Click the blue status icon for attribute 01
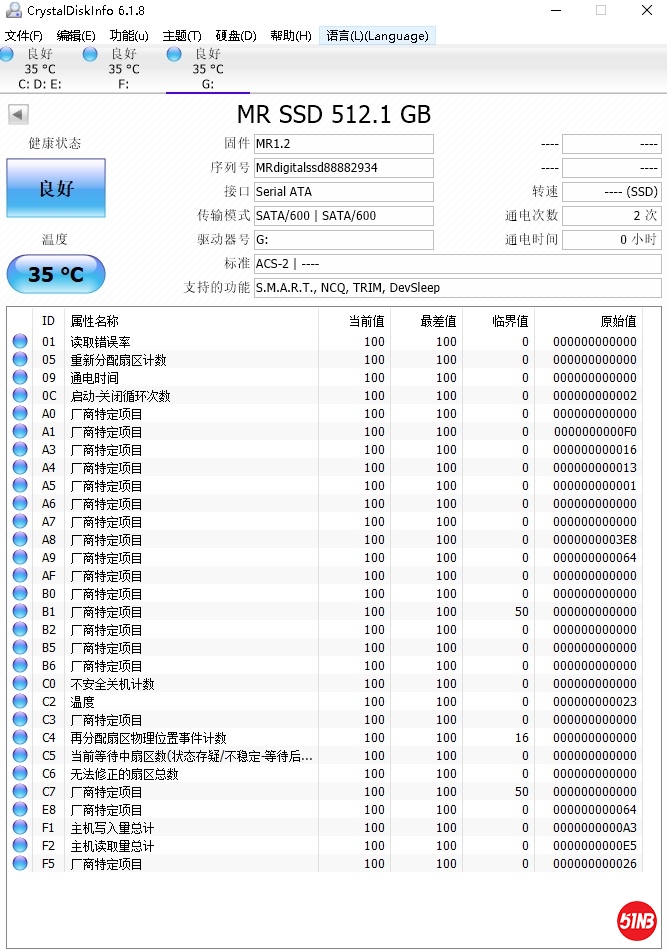The width and height of the screenshot is (667, 951). [20, 342]
